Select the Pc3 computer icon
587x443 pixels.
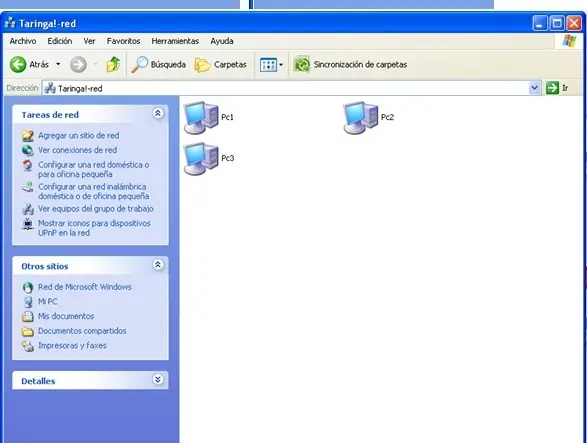coord(201,158)
